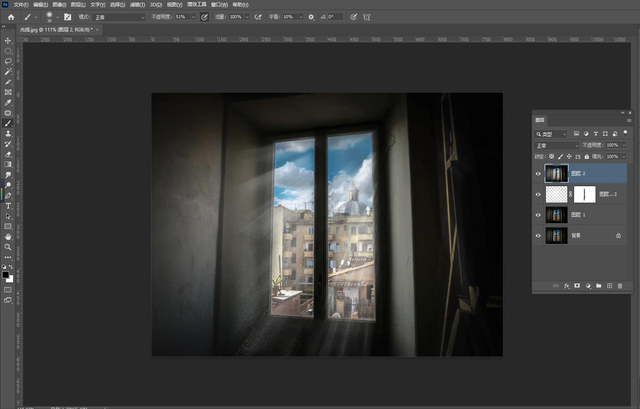Image resolution: width=640 pixels, height=409 pixels.
Task: Set background color swatch
Action: click(x=10, y=279)
